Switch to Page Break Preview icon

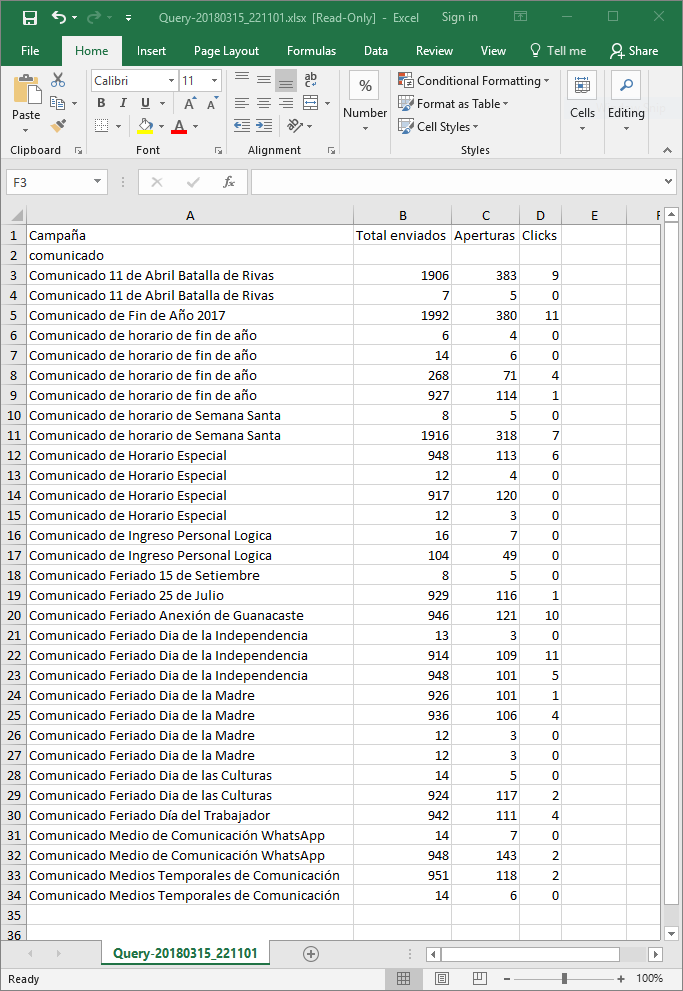pyautogui.click(x=480, y=978)
